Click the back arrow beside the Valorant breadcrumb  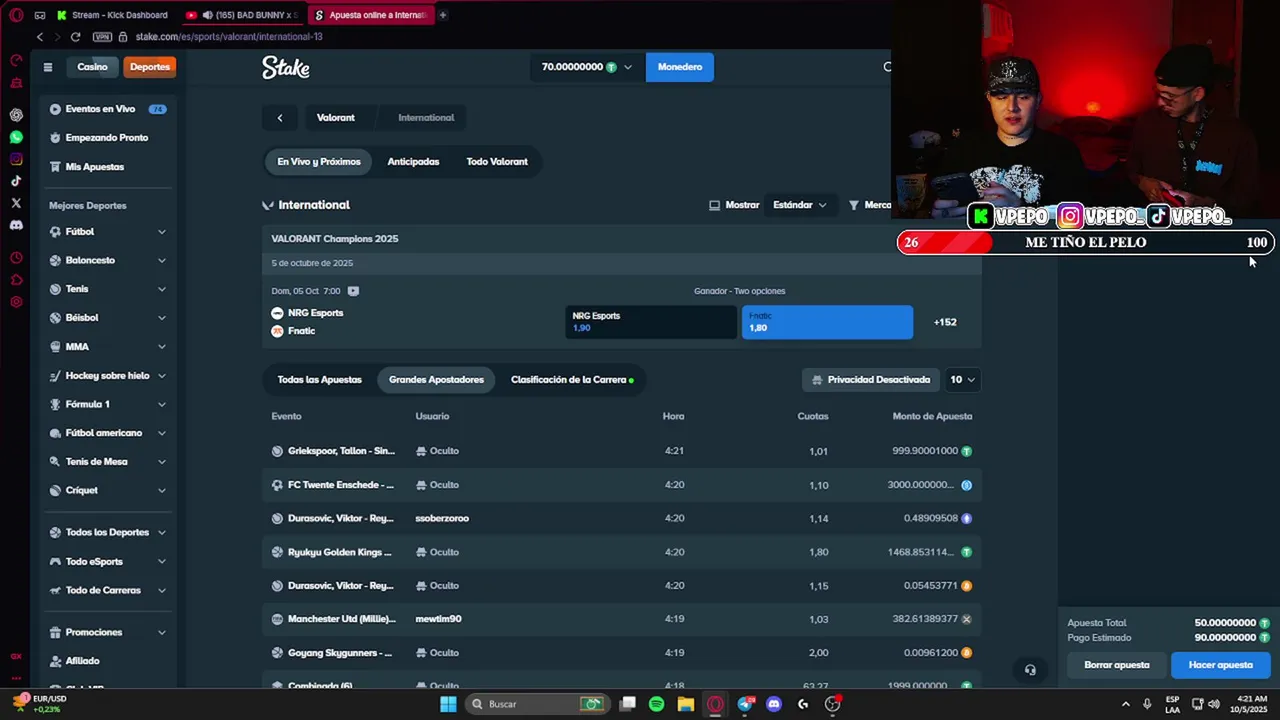280,118
